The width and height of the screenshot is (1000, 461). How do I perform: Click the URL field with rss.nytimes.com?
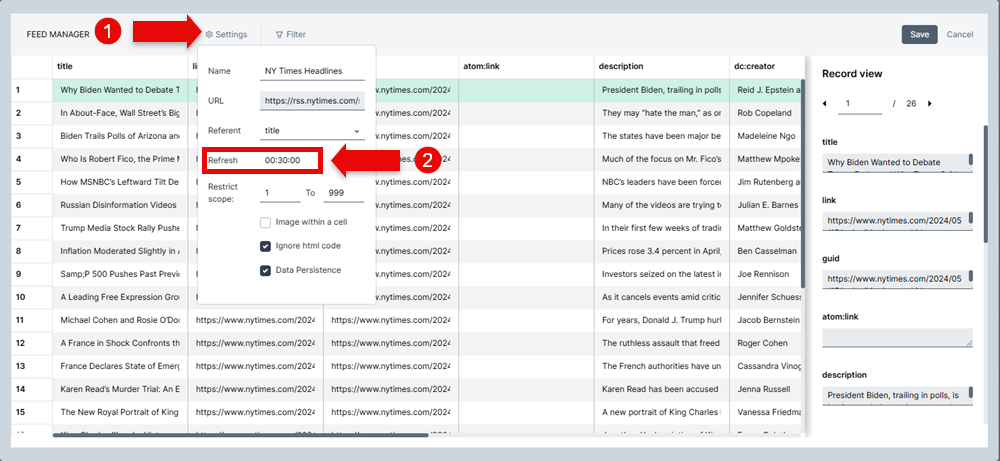click(x=312, y=101)
